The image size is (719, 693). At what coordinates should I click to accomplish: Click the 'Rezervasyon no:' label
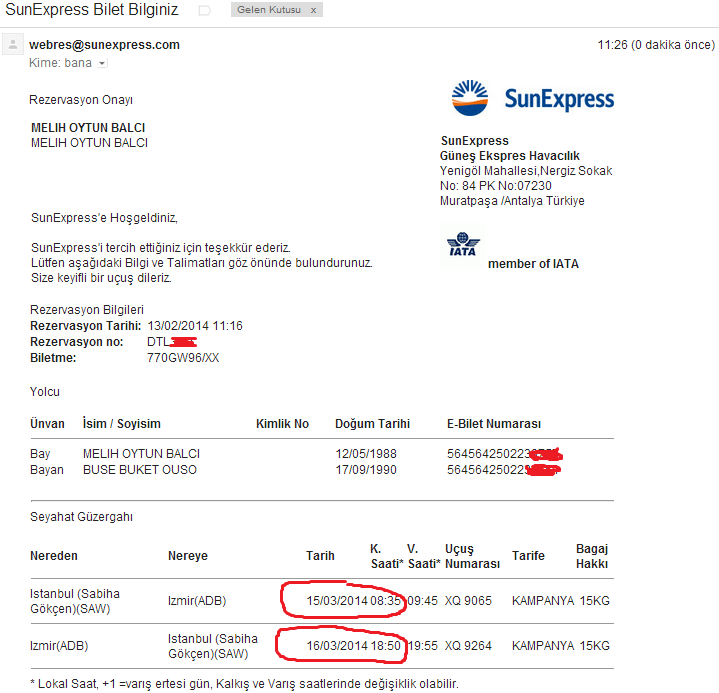(77, 342)
